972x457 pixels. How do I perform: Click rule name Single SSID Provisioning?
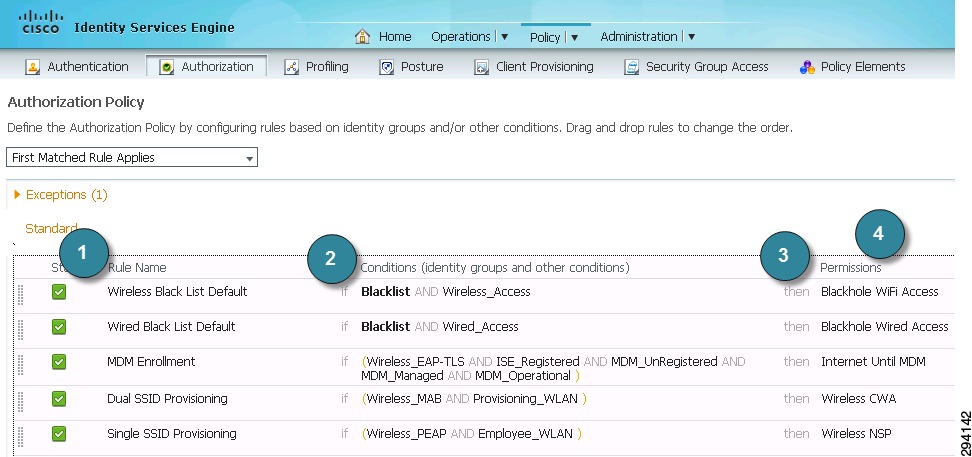[x=172, y=433]
